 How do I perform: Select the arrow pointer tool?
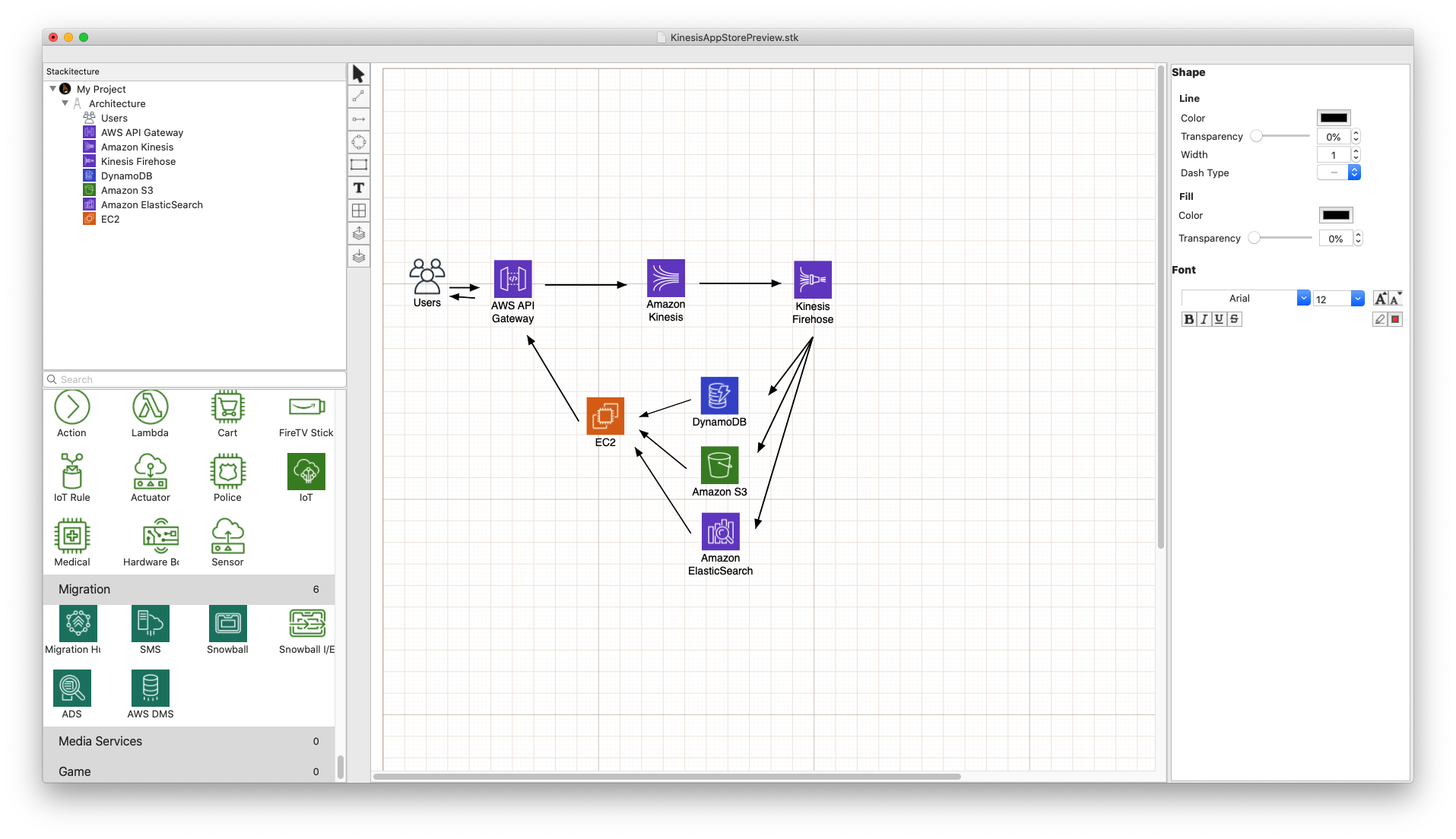(359, 74)
